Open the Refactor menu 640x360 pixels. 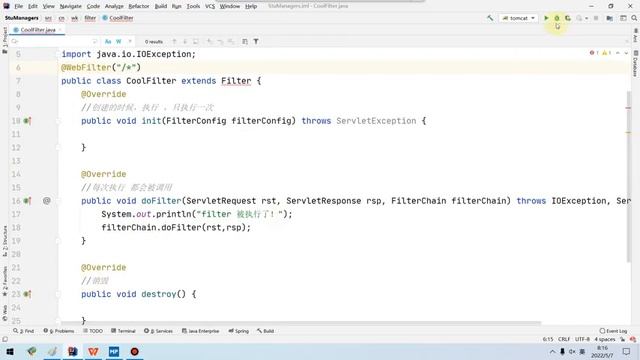click(x=139, y=6)
